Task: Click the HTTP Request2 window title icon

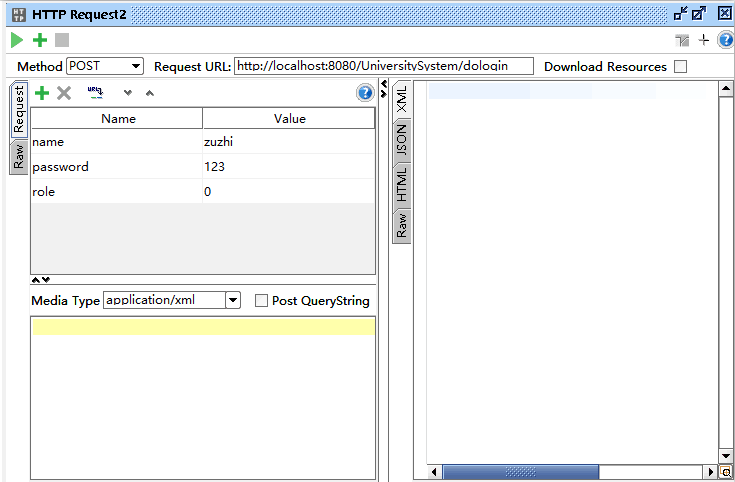Action: click(x=19, y=15)
